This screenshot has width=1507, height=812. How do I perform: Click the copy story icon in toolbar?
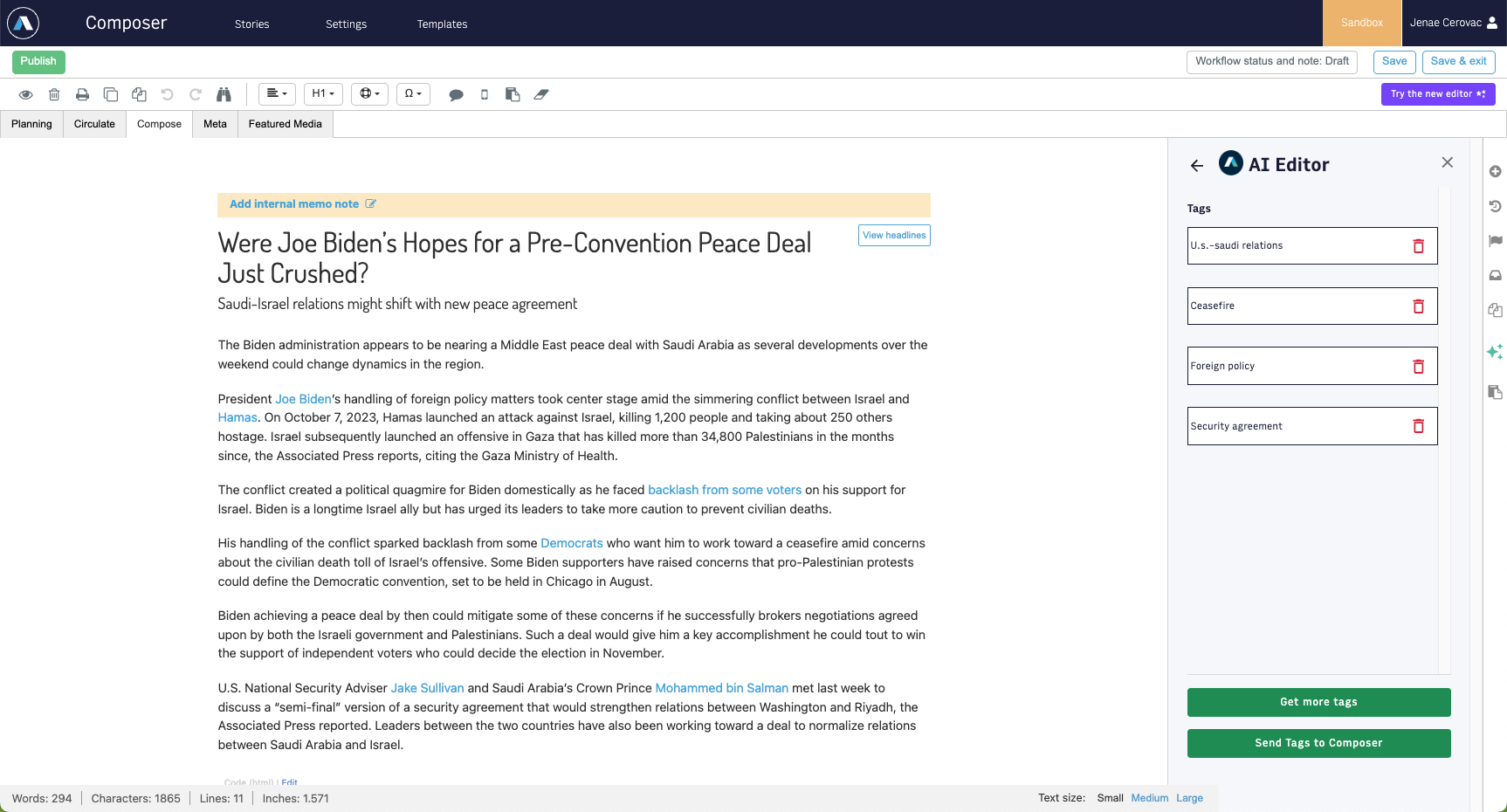click(x=111, y=94)
